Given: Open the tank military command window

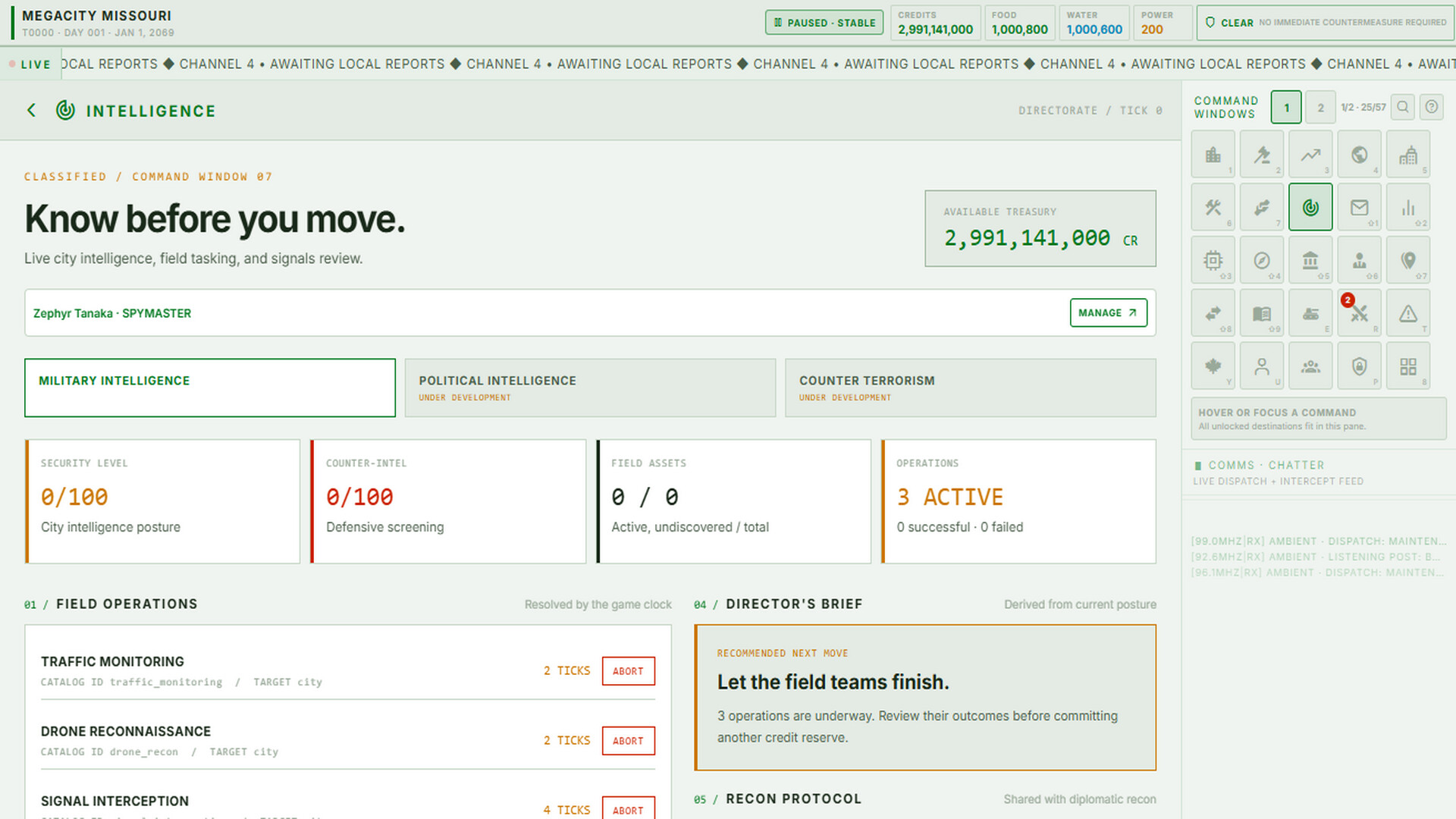Looking at the screenshot, I should pos(1310,313).
